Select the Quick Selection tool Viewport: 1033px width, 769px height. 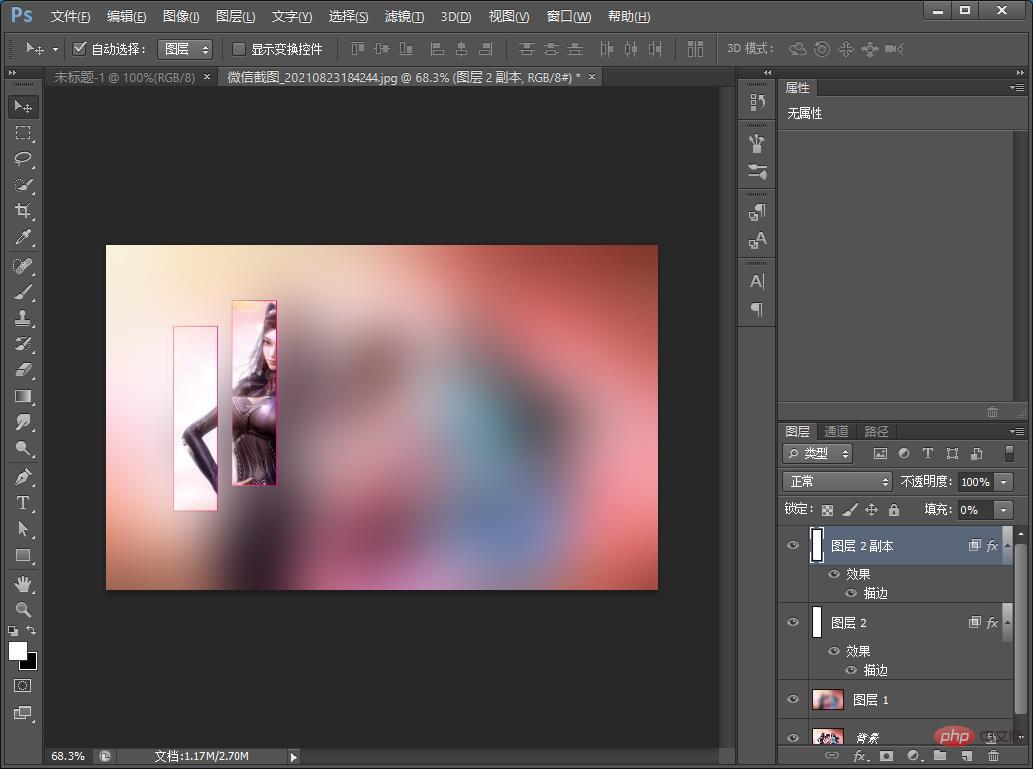(23, 185)
